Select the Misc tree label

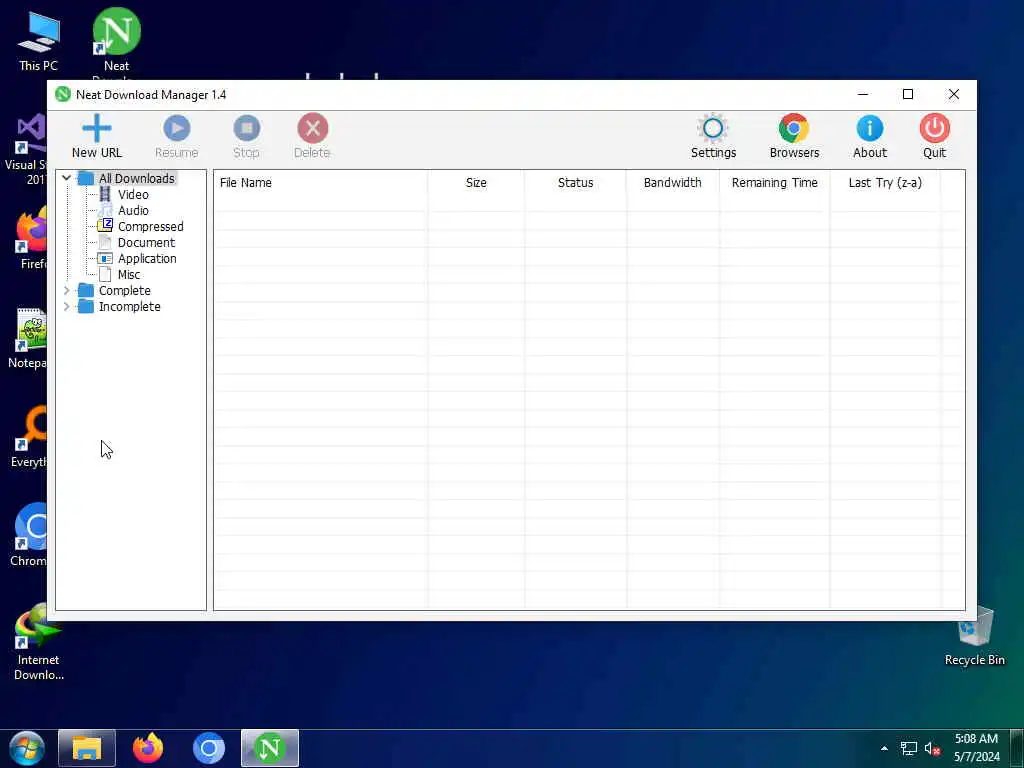(x=129, y=274)
